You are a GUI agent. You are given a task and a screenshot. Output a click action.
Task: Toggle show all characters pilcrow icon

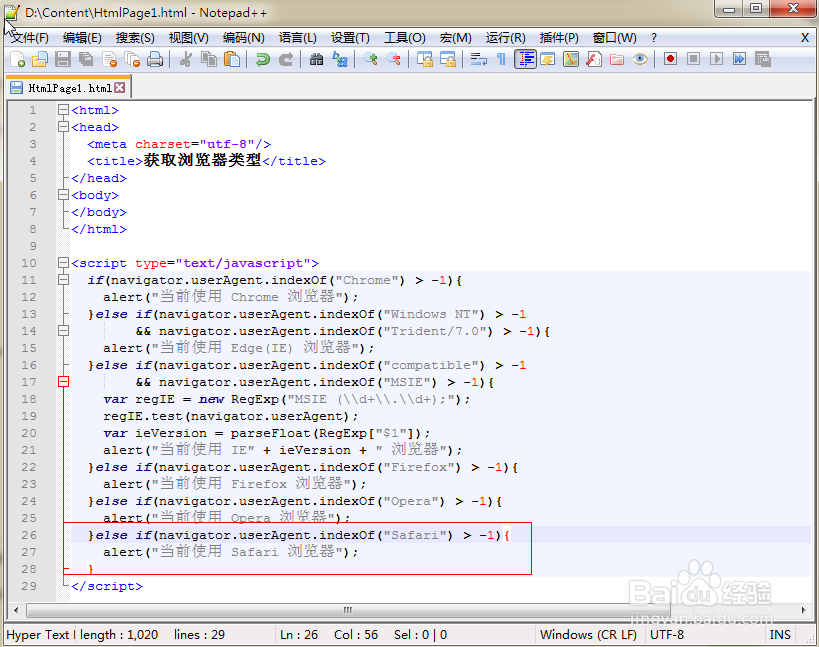tap(501, 60)
